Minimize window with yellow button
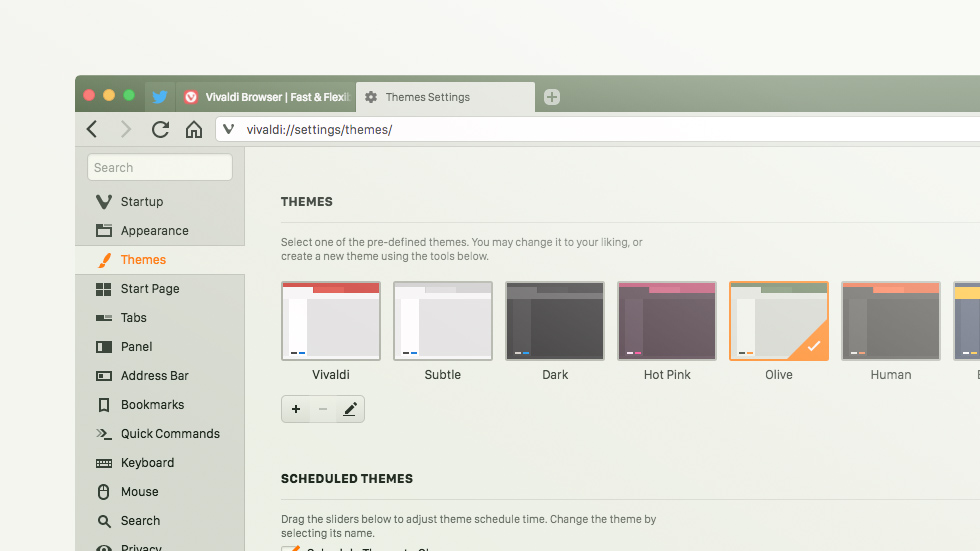This screenshot has height=551, width=980. tap(109, 95)
